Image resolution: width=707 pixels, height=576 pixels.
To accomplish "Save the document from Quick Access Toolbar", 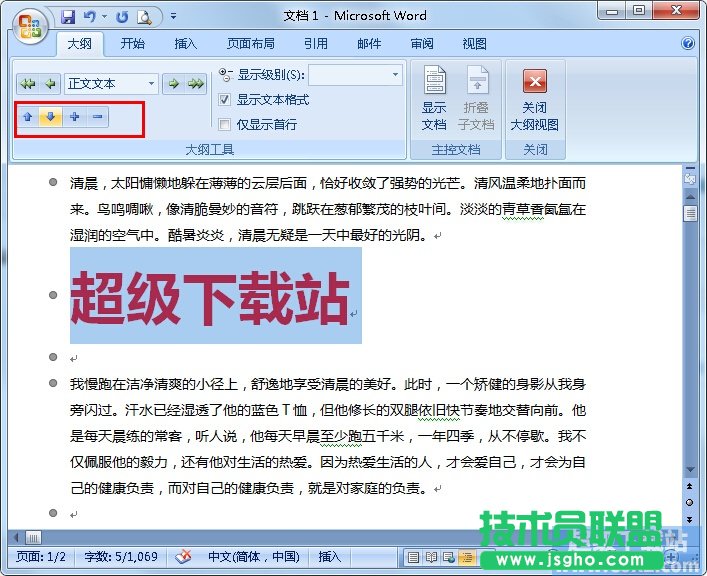I will (68, 16).
